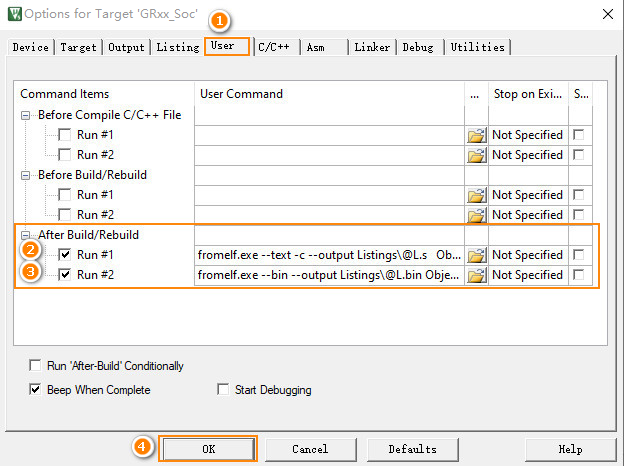The width and height of the screenshot is (624, 466).
Task: Click the OK button
Action: (x=208, y=449)
